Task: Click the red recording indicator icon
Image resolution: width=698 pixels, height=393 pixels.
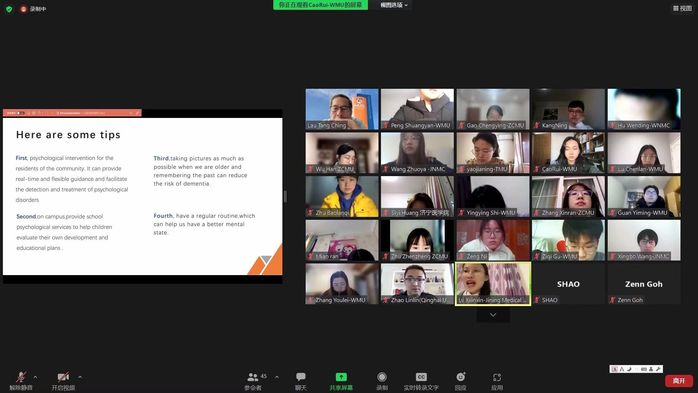Action: tap(24, 9)
